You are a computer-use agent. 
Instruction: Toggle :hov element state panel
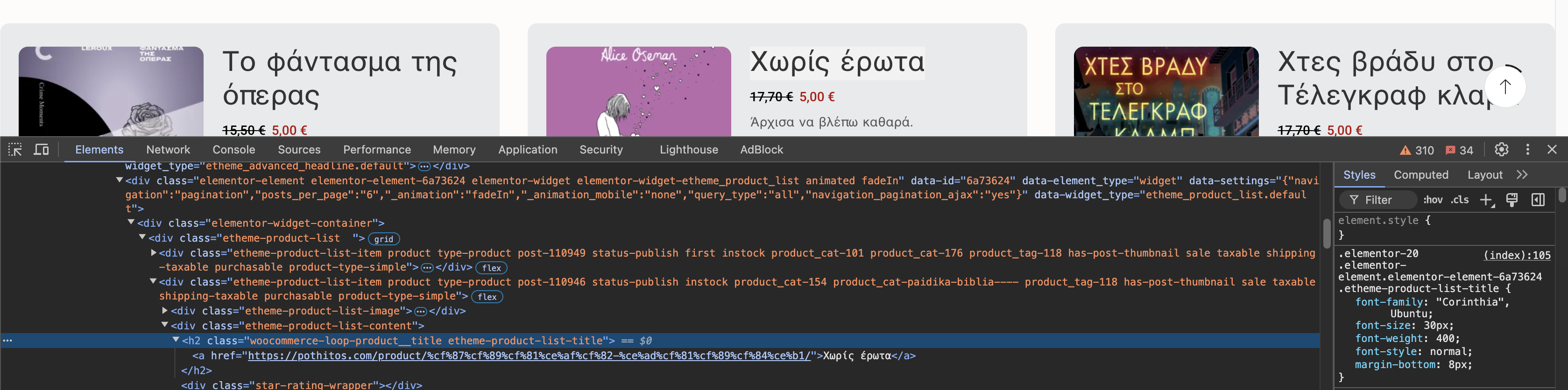[1432, 200]
